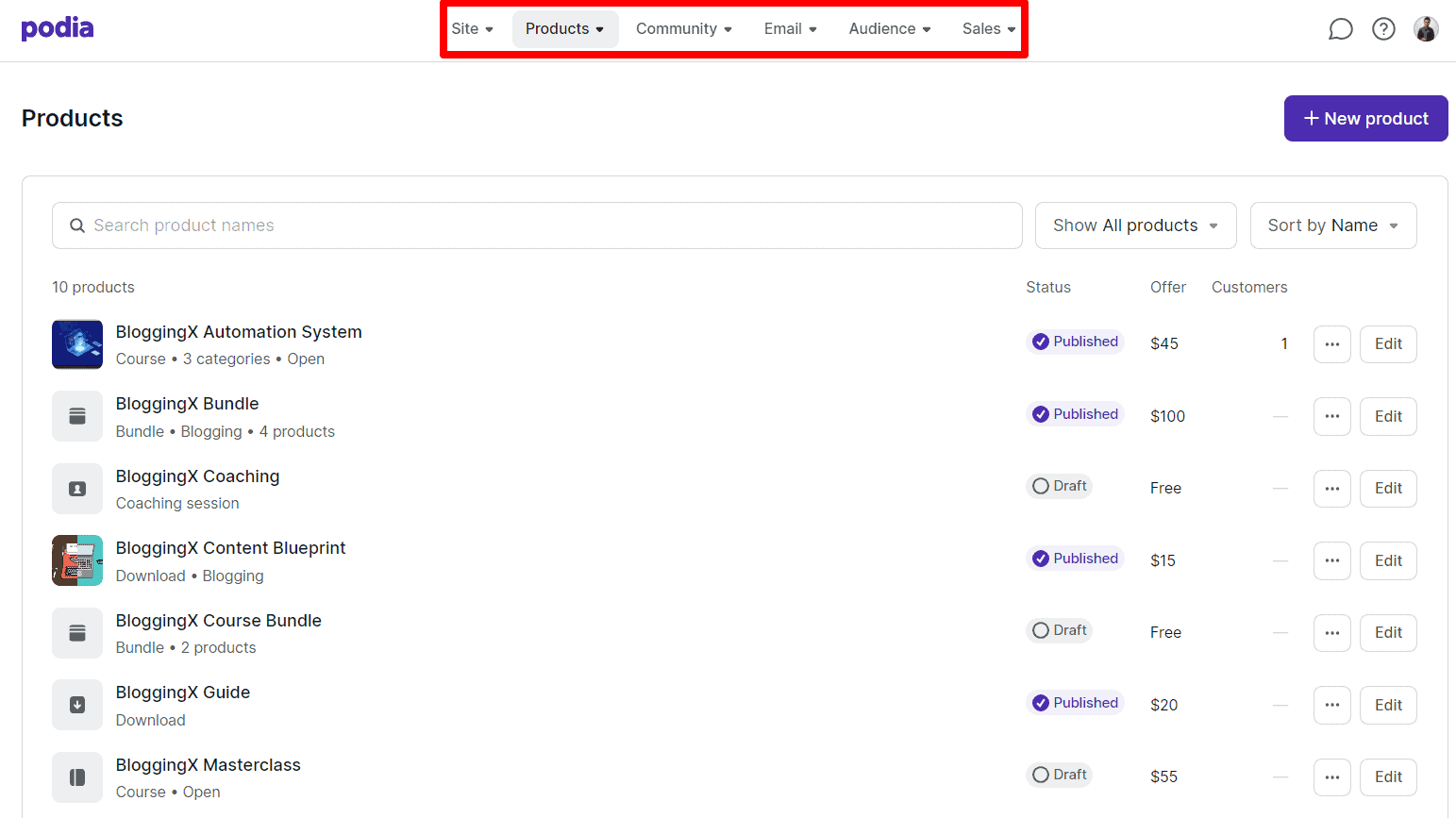The height and width of the screenshot is (818, 1456).
Task: Expand the Site navigation menu
Action: click(472, 29)
